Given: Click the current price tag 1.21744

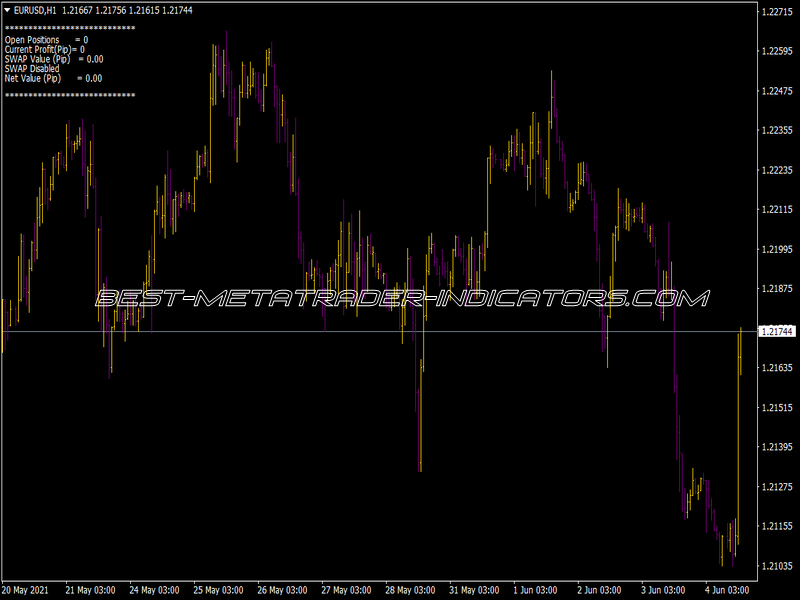Looking at the screenshot, I should 777,332.
